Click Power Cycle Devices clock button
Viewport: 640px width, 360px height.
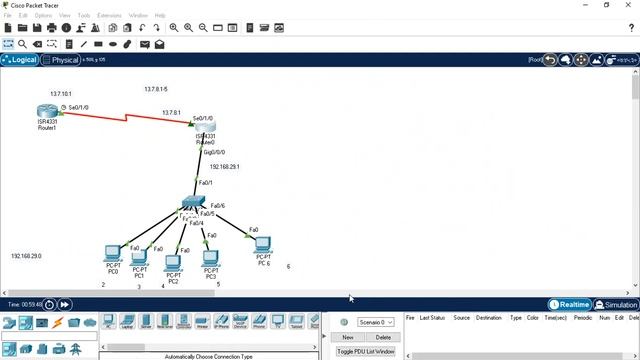[49, 304]
